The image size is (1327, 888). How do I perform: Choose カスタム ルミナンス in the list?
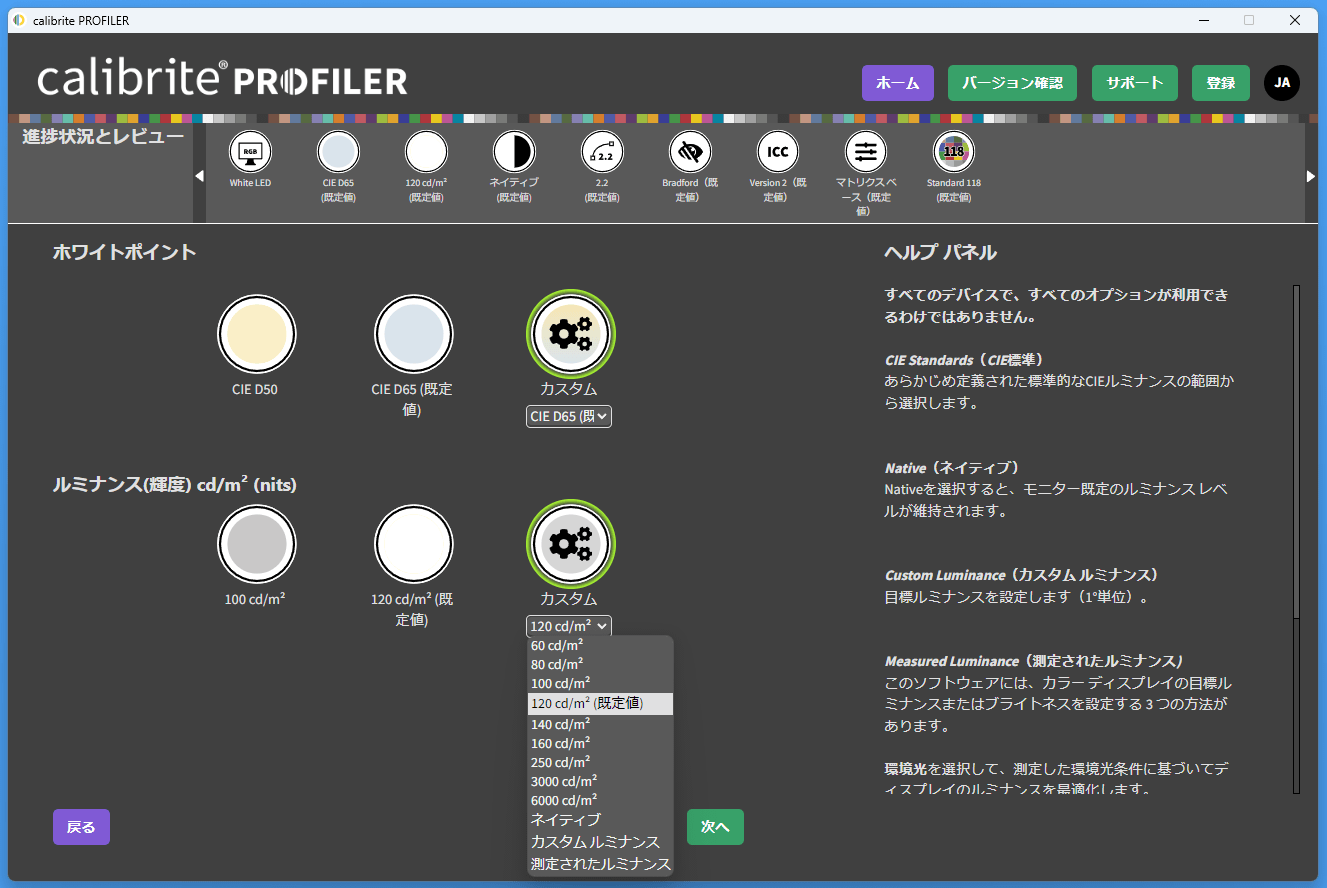pyautogui.click(x=600, y=842)
